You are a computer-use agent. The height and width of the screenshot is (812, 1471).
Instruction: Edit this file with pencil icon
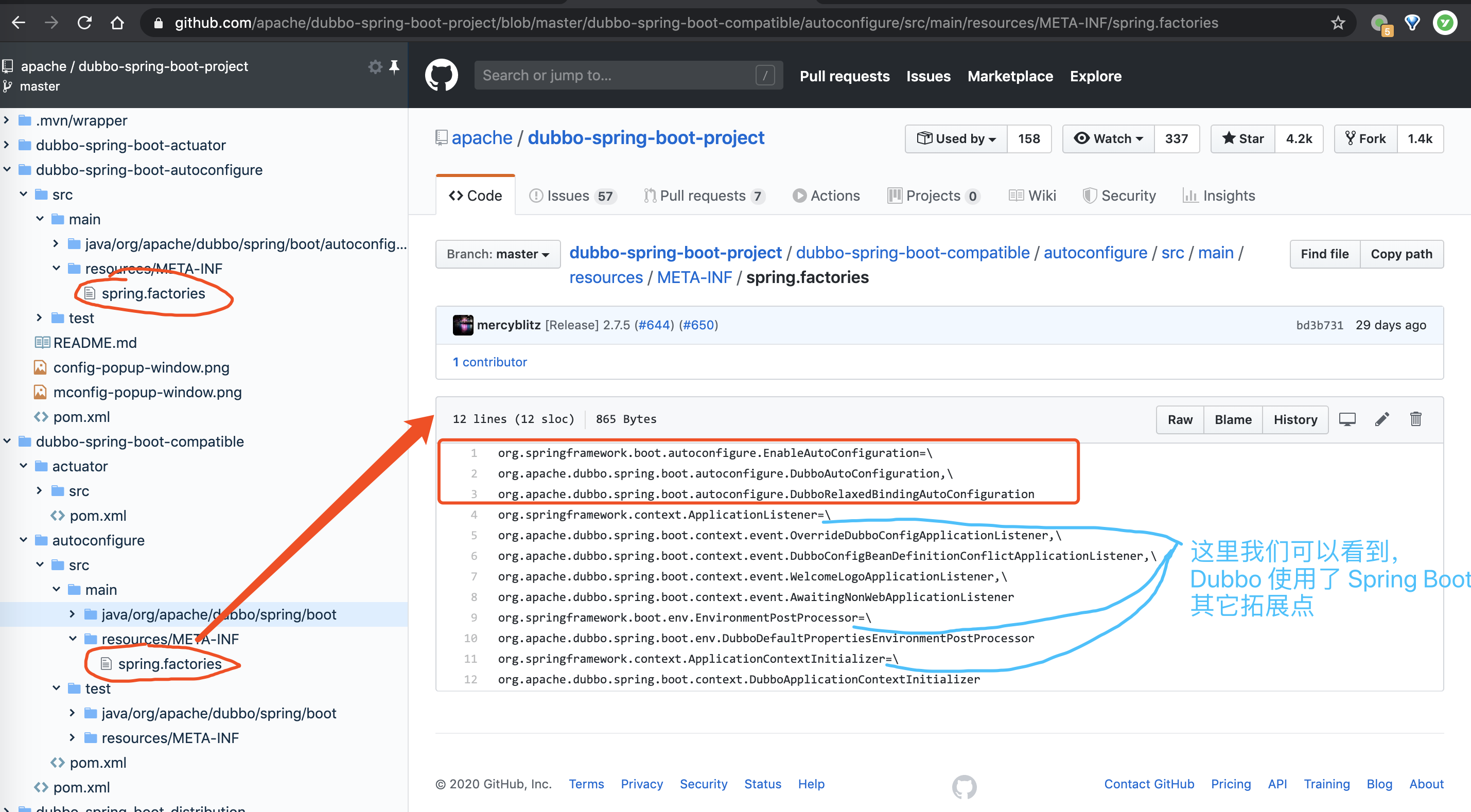click(x=1381, y=419)
